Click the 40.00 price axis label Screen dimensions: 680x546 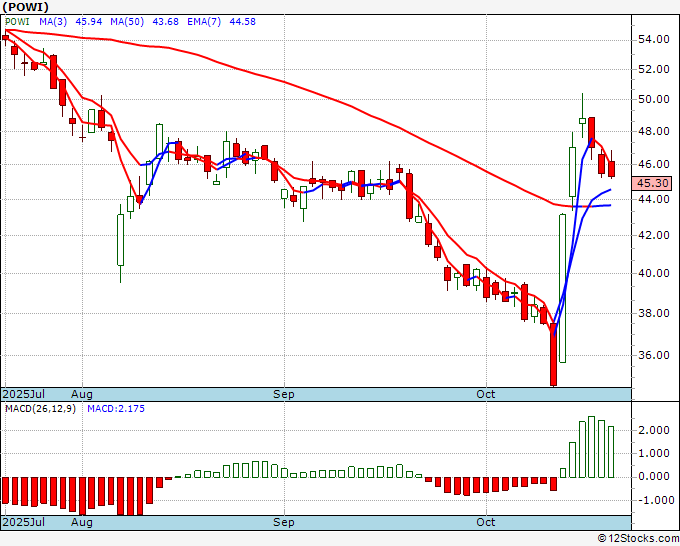pyautogui.click(x=654, y=273)
